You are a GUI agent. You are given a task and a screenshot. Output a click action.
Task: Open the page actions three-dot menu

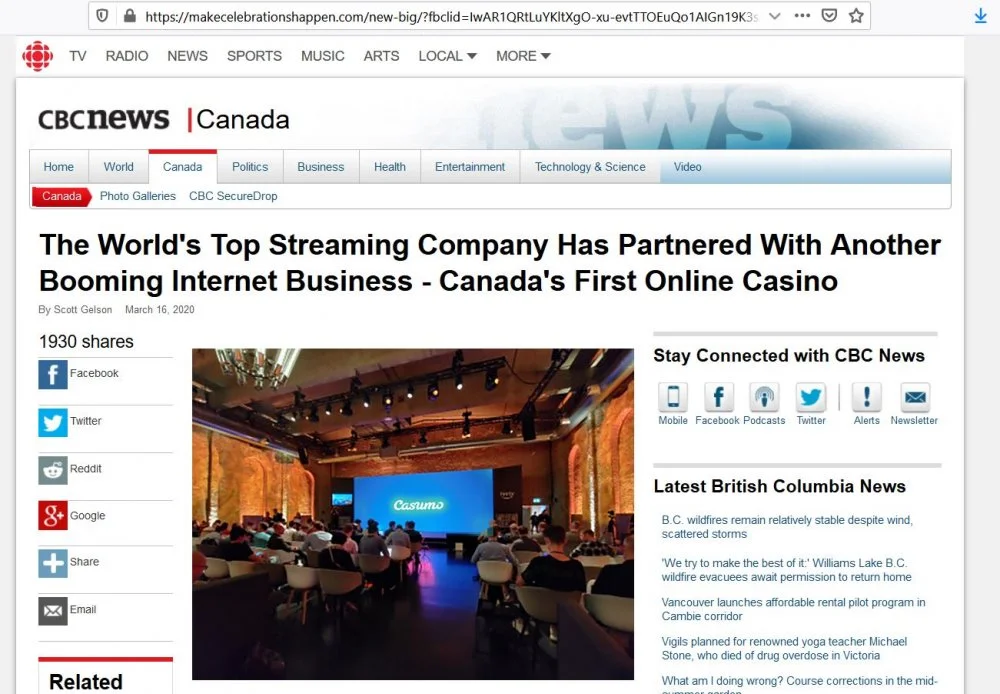click(802, 16)
